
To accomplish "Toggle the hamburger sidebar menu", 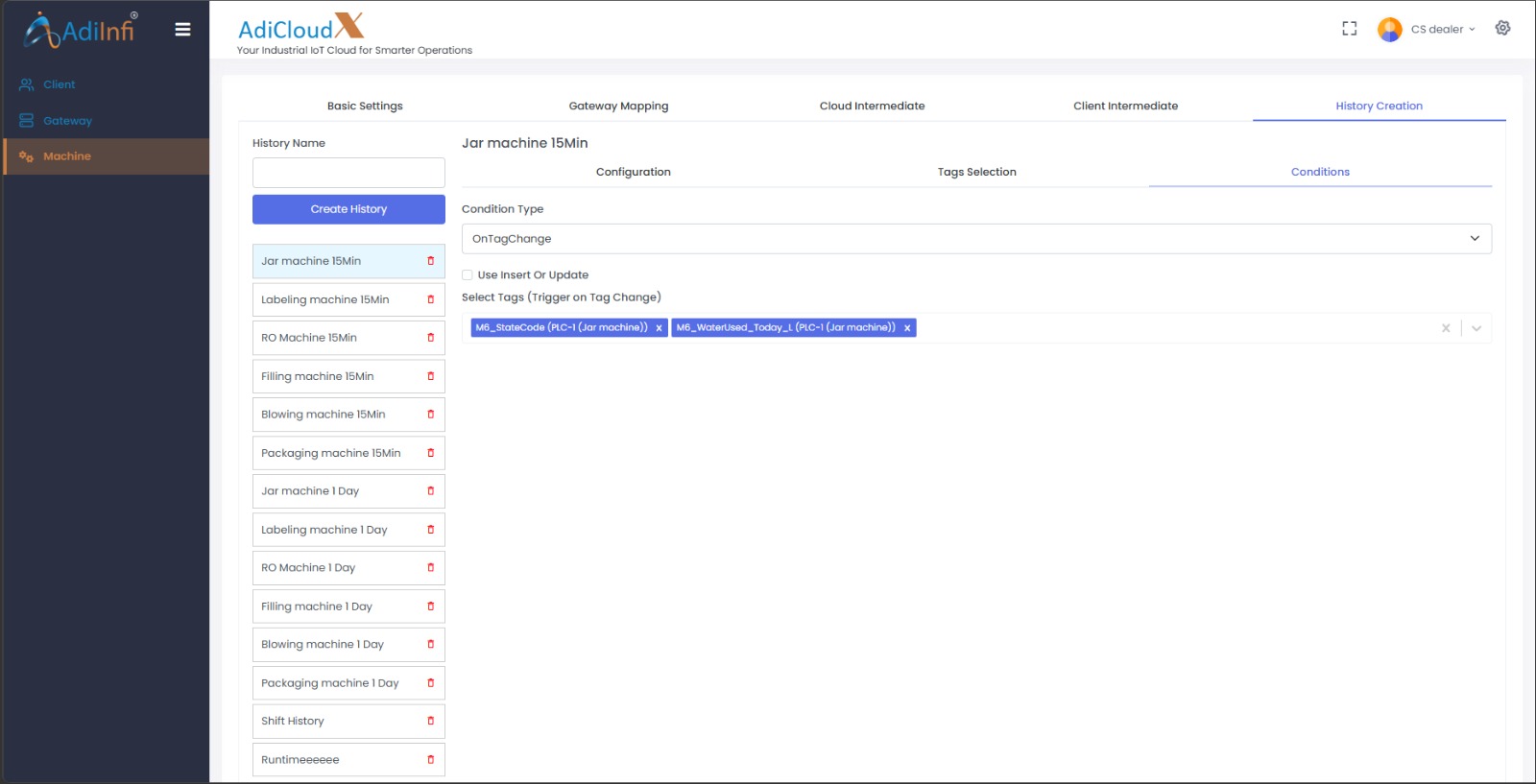I will pyautogui.click(x=182, y=30).
